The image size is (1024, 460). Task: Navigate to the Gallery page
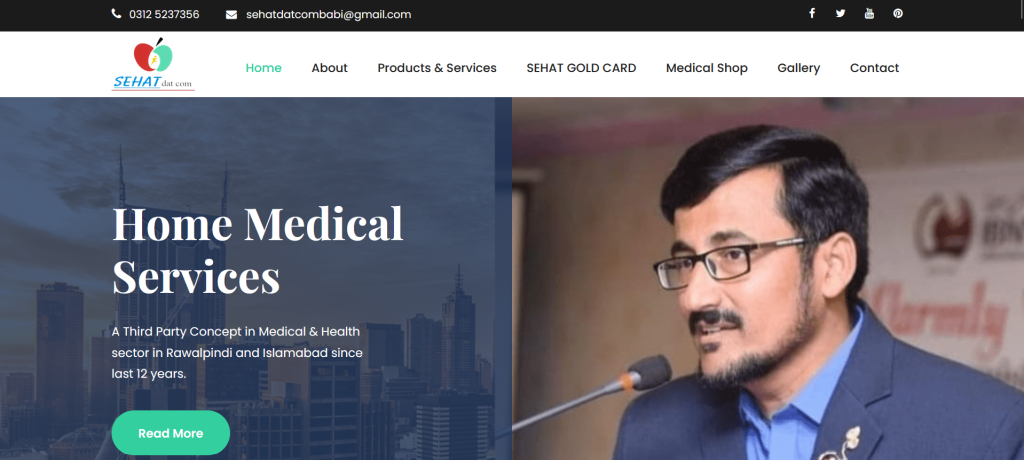799,68
